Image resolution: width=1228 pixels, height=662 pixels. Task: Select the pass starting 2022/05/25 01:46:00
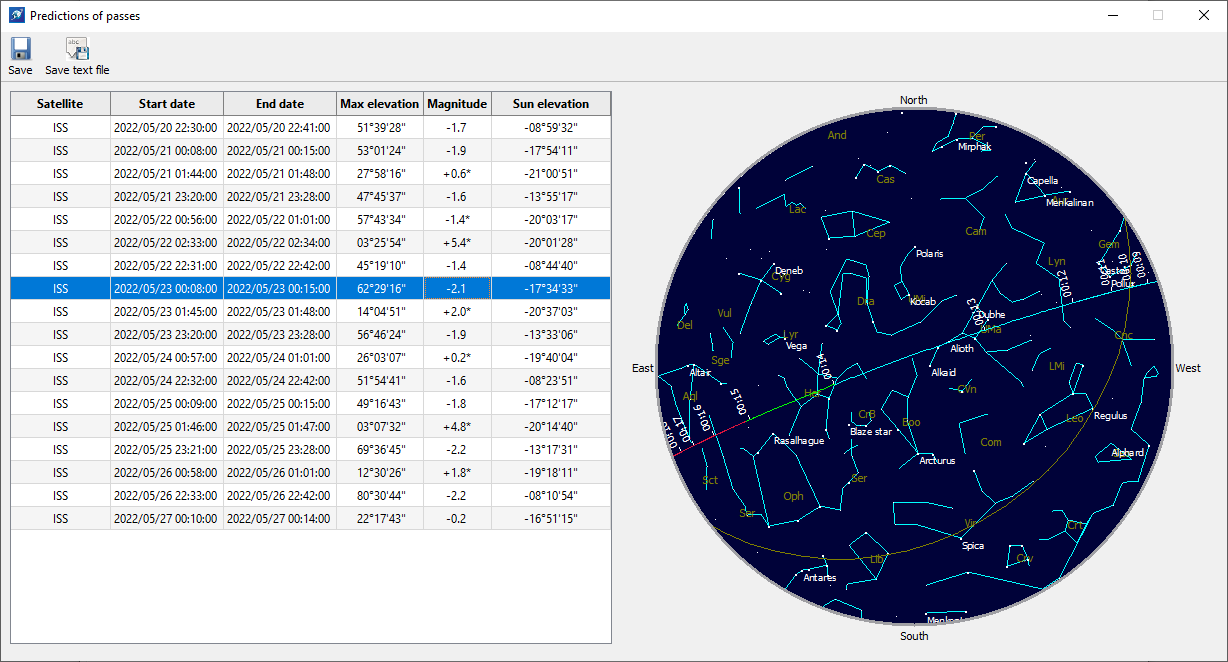(x=310, y=426)
